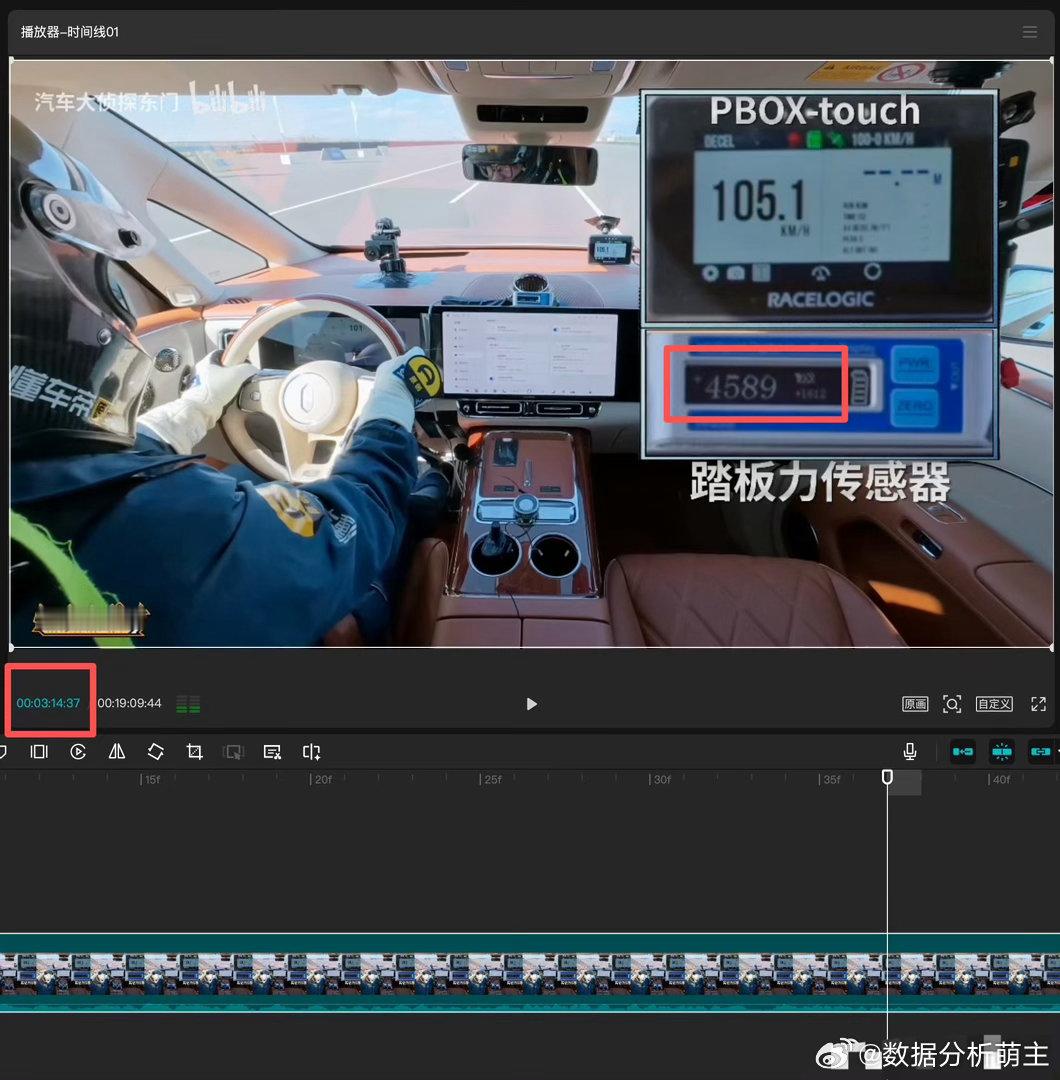The height and width of the screenshot is (1080, 1060).
Task: Click the 35f mark on timeline ruler
Action: pos(831,780)
